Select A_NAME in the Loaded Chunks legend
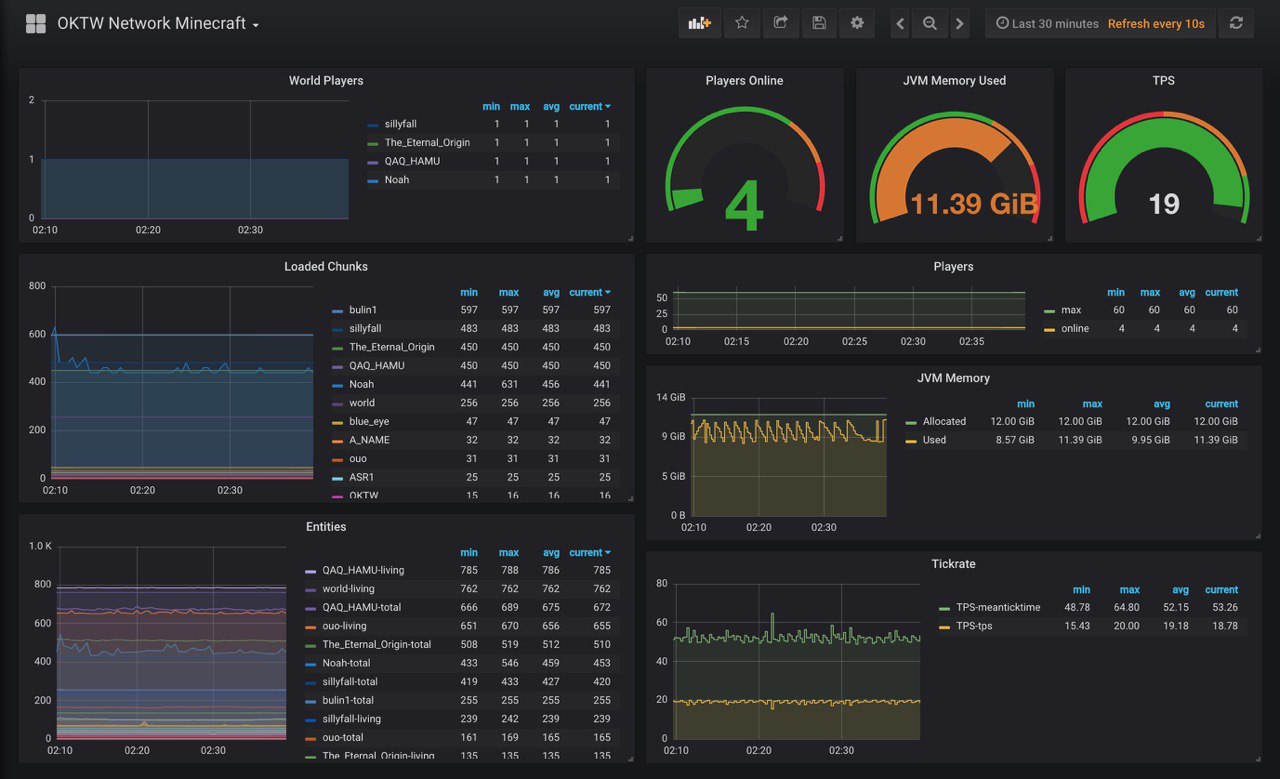This screenshot has height=779, width=1280. tap(369, 440)
